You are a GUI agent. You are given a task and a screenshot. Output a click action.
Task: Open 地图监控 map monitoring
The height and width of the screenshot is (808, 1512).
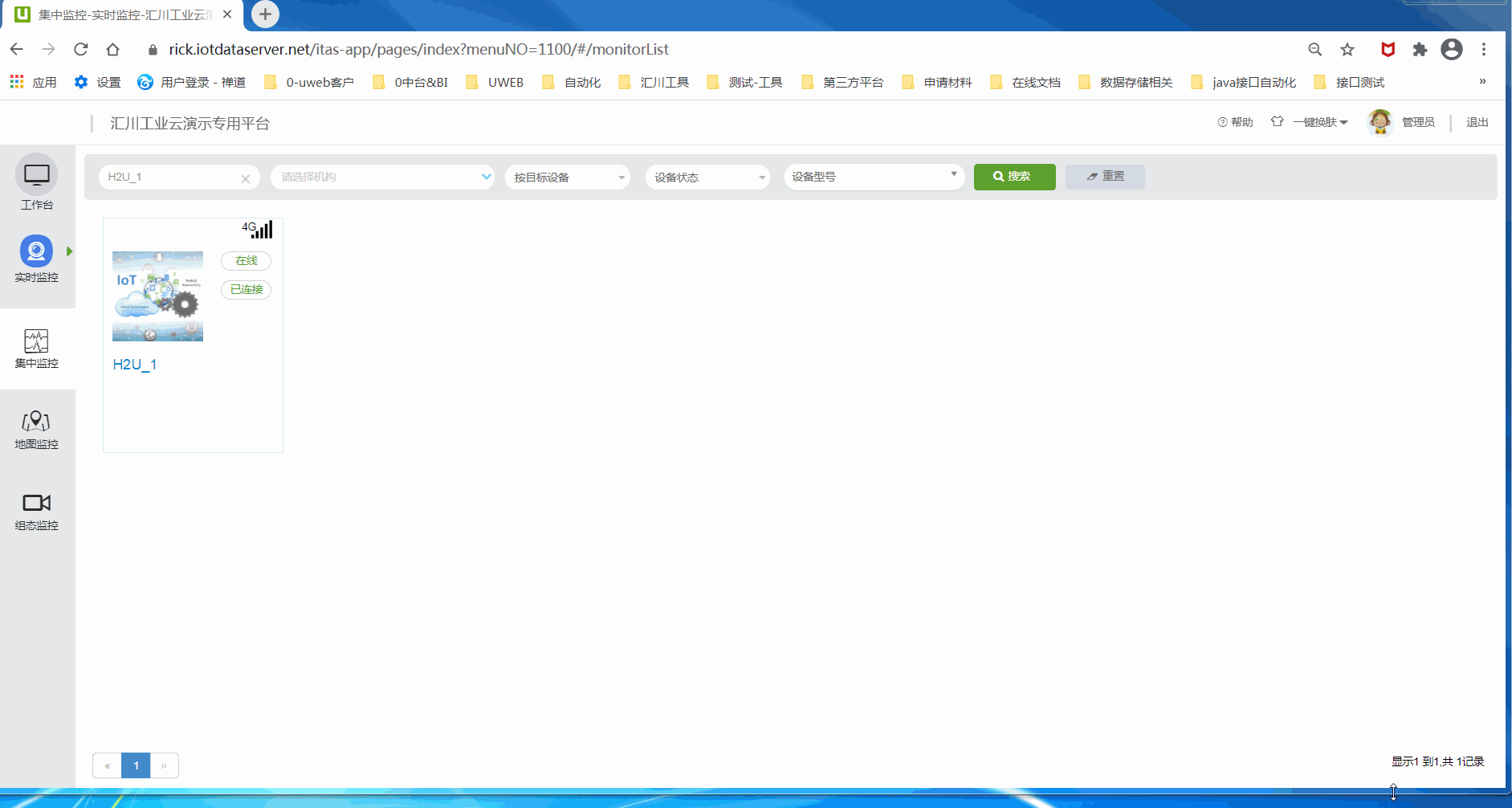tap(36, 430)
